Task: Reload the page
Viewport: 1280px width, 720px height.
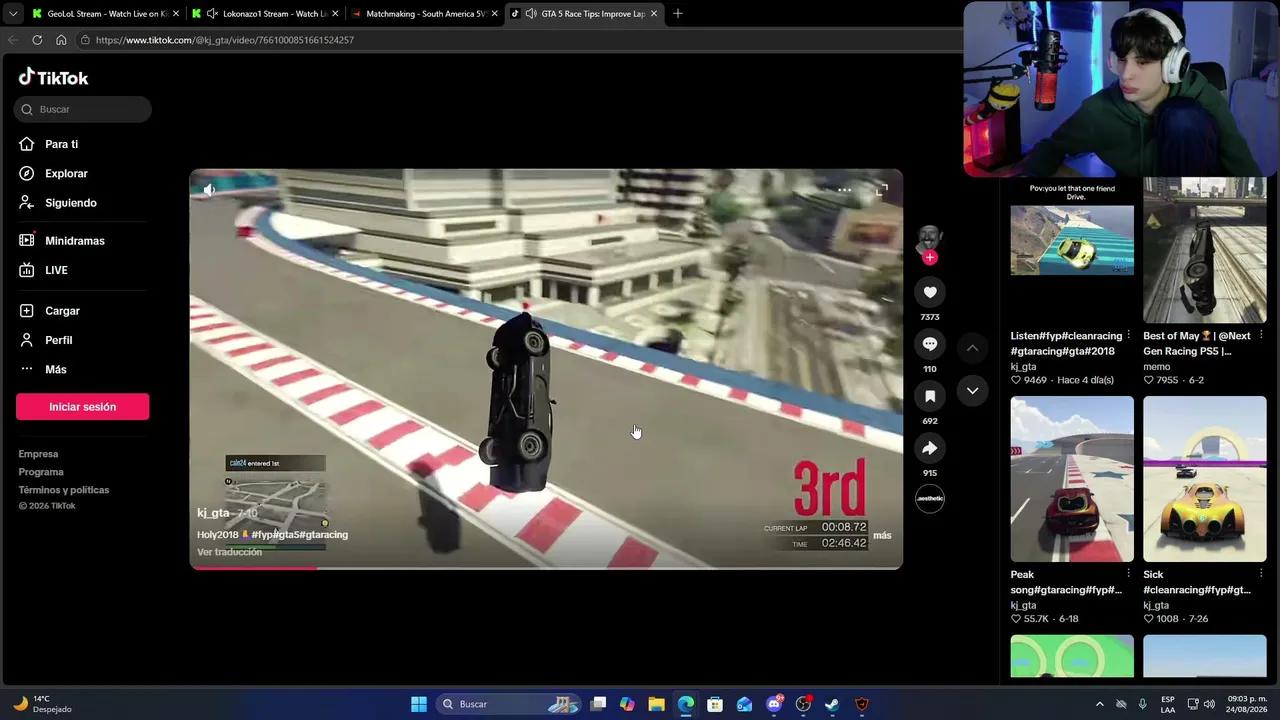Action: point(37,40)
